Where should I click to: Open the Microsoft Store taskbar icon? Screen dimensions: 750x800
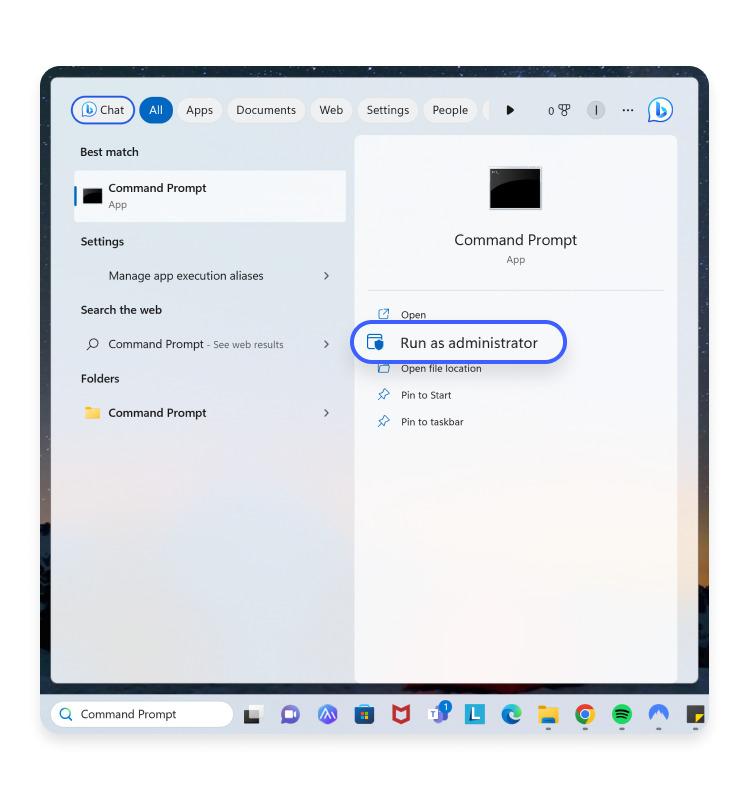tap(364, 715)
